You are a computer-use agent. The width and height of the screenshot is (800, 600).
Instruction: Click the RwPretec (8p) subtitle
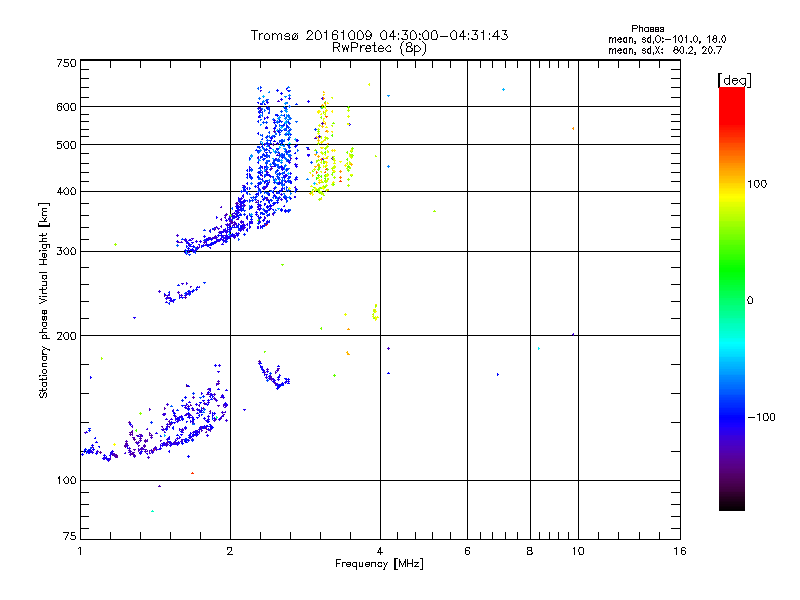[x=379, y=48]
